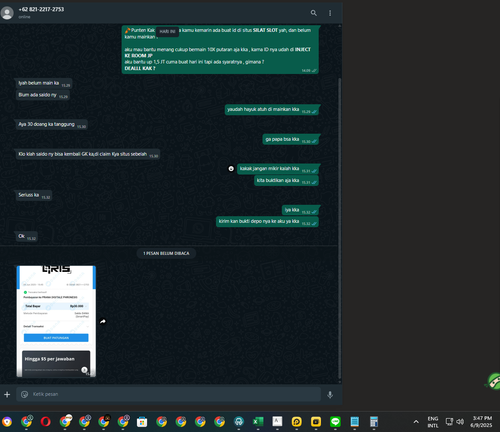500x432 pixels.
Task: Click the message "iya kka"
Action: point(300,210)
